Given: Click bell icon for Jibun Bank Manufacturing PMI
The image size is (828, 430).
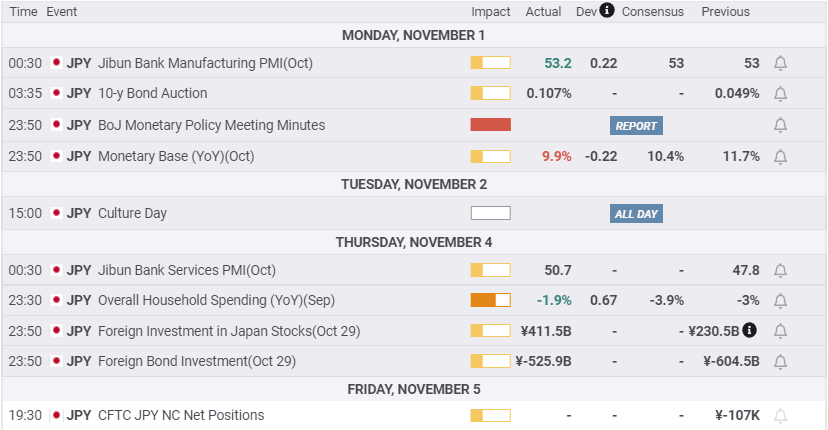Looking at the screenshot, I should click(x=781, y=63).
